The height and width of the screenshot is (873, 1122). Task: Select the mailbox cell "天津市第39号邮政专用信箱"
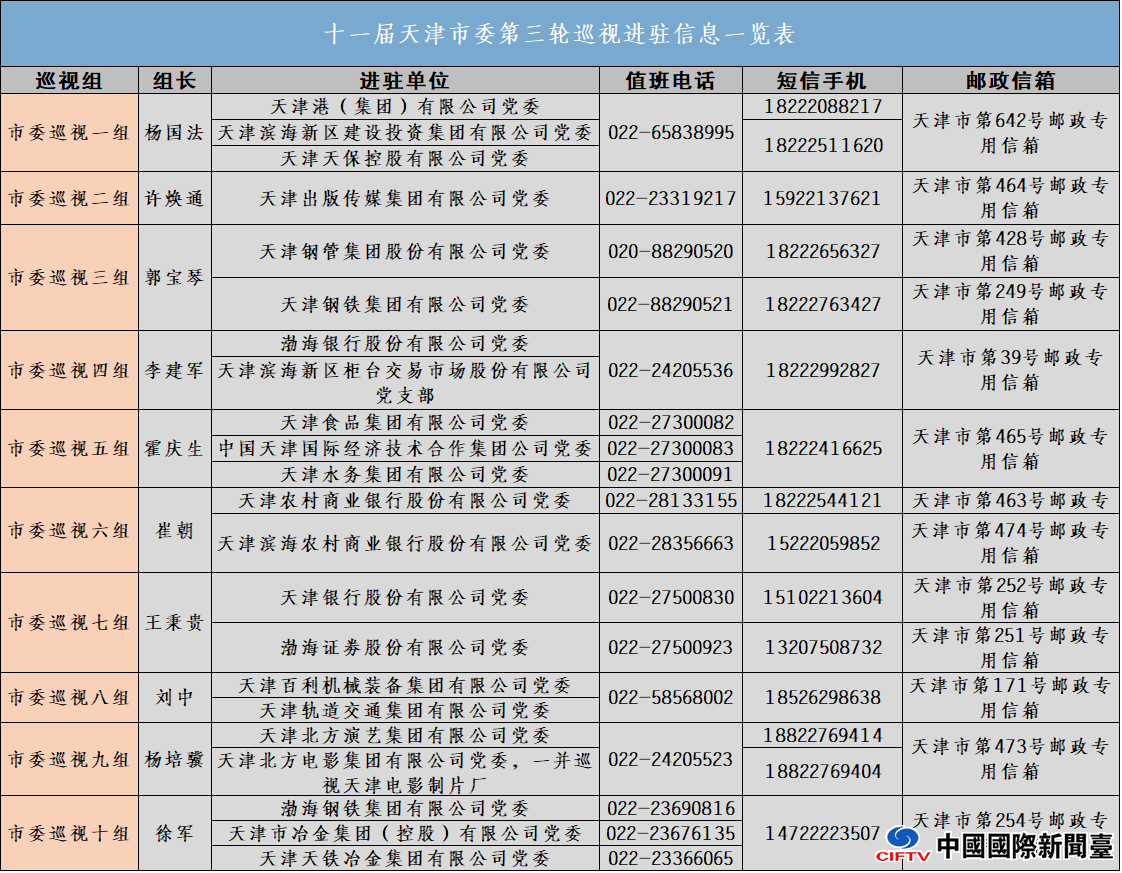click(1010, 370)
